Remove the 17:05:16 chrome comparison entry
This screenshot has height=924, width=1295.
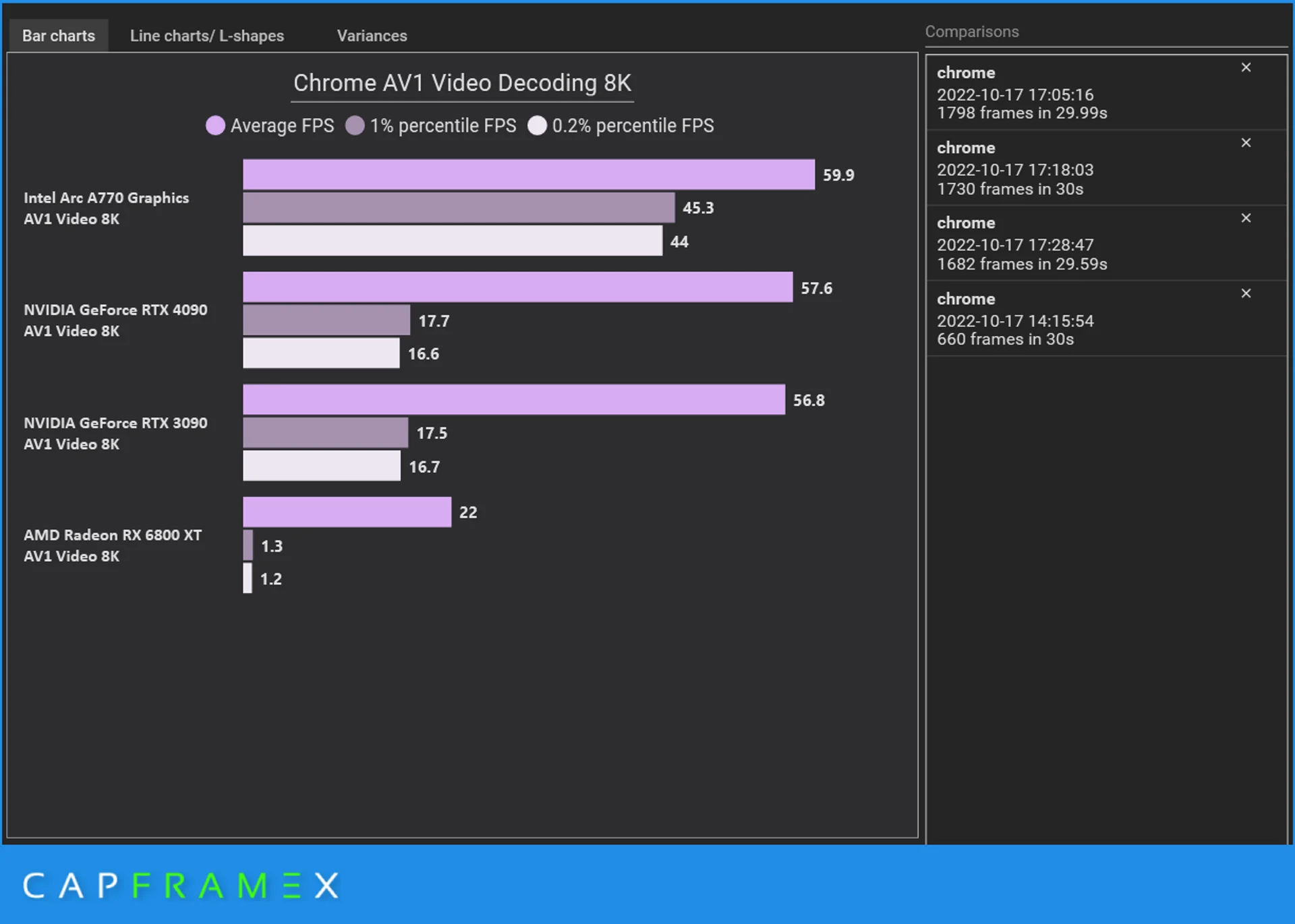coord(1246,67)
